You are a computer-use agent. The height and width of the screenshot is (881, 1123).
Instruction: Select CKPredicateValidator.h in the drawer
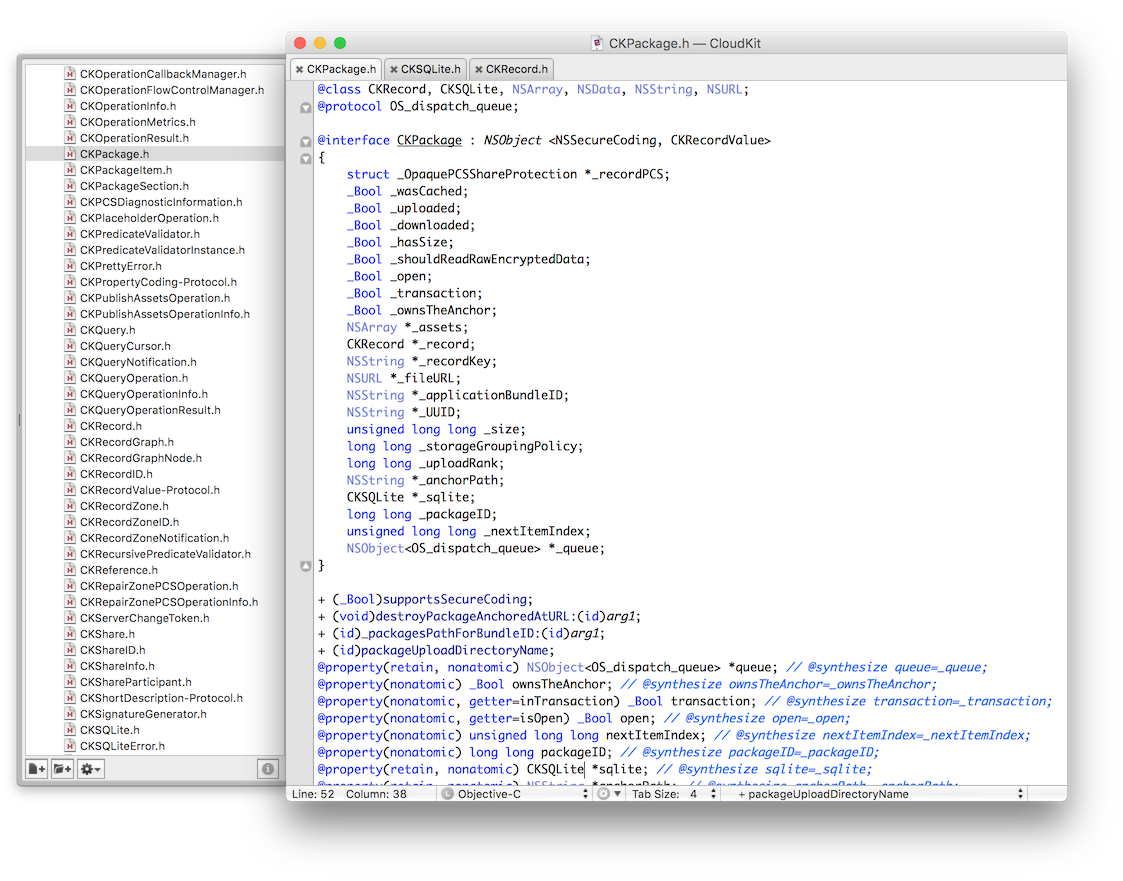tap(140, 234)
